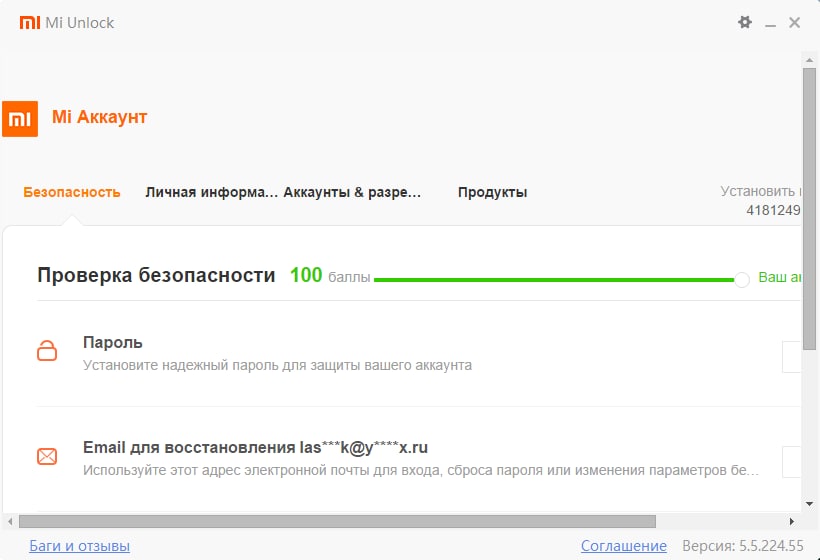Click the Используйте этот адрес description text
820x560 pixels.
click(x=420, y=470)
